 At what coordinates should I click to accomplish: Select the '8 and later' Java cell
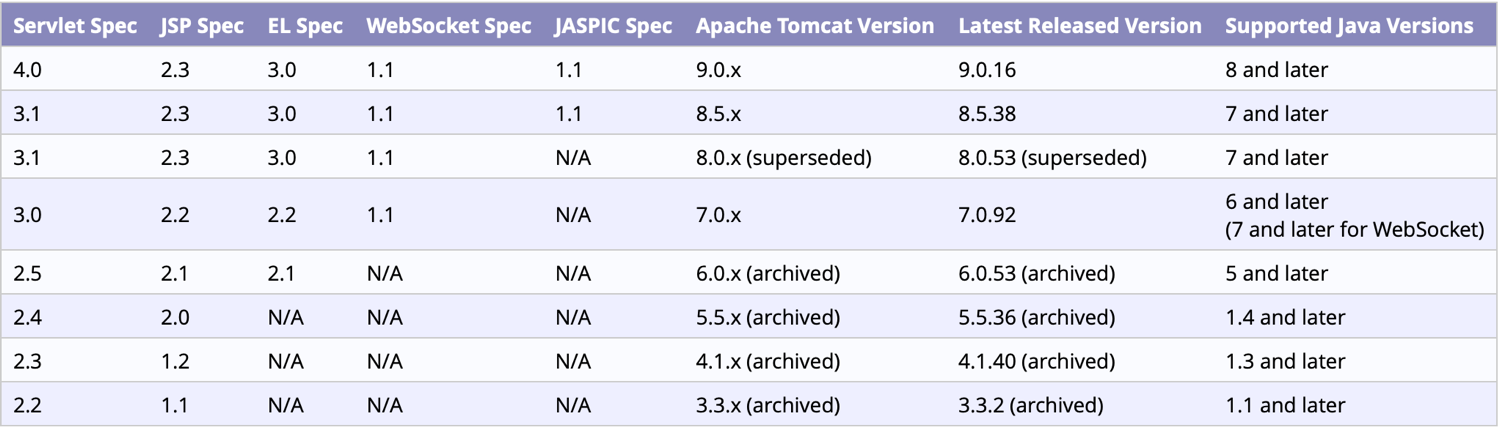click(1277, 71)
